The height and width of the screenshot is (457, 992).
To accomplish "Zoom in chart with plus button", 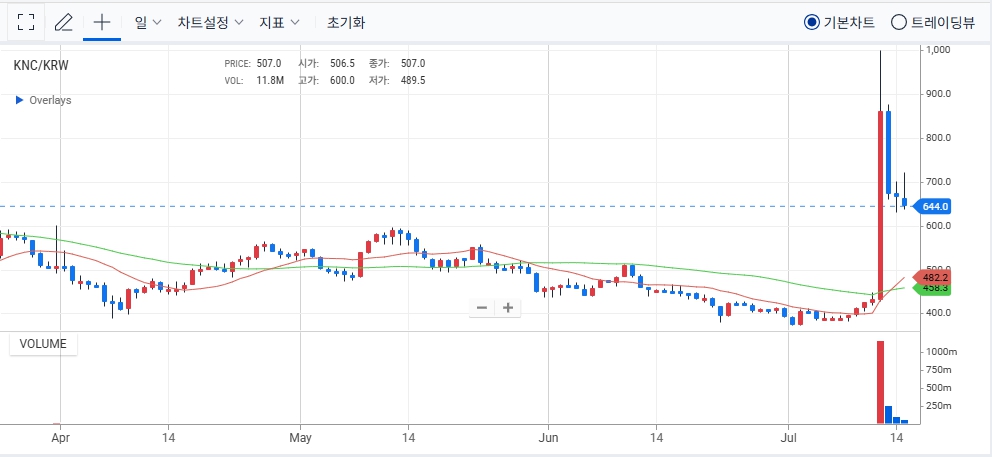I will tap(507, 308).
